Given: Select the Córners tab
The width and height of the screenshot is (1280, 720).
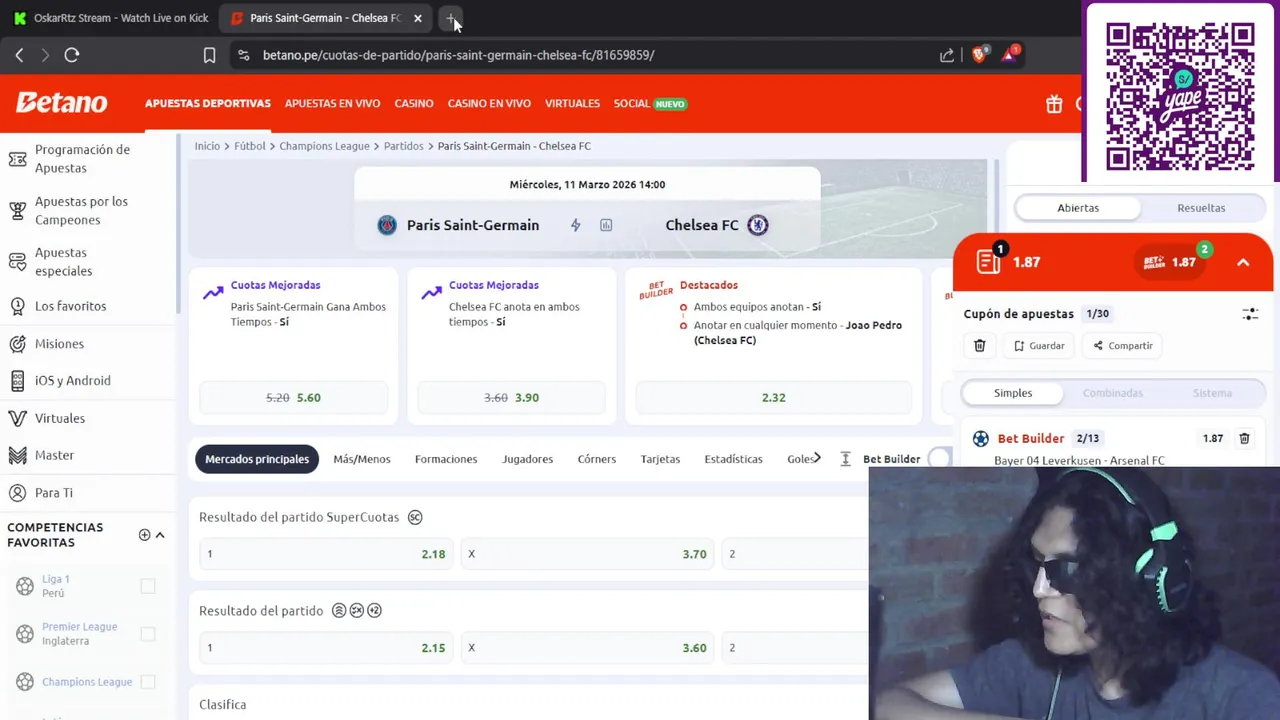Looking at the screenshot, I should (597, 459).
